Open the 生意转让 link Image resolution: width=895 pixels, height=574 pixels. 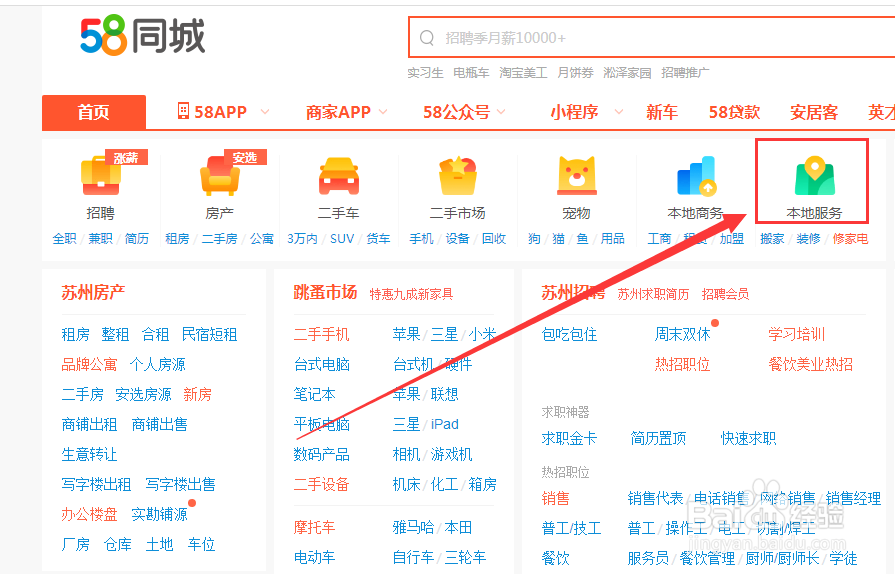coord(89,455)
